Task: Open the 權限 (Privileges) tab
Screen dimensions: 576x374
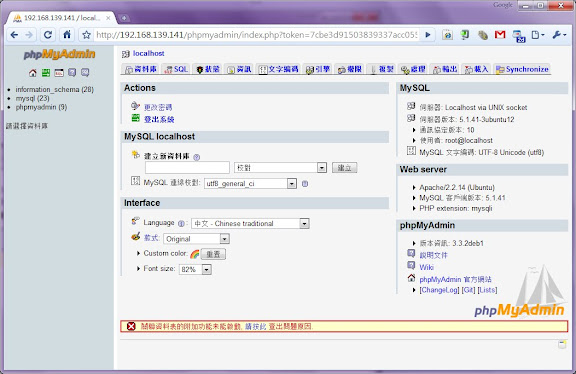Action: point(350,69)
